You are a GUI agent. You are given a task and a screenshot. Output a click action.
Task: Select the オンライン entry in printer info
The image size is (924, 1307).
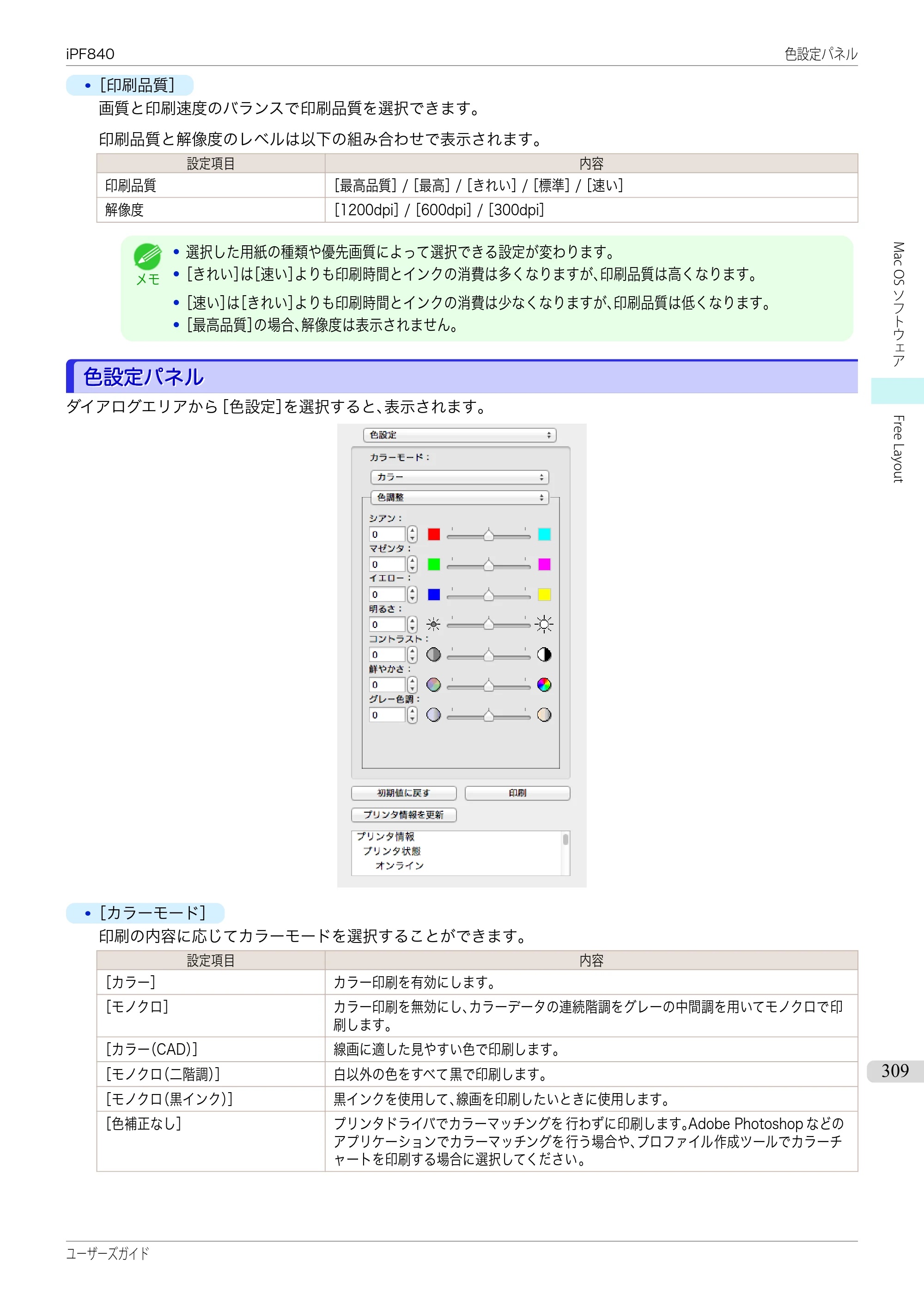(x=400, y=865)
